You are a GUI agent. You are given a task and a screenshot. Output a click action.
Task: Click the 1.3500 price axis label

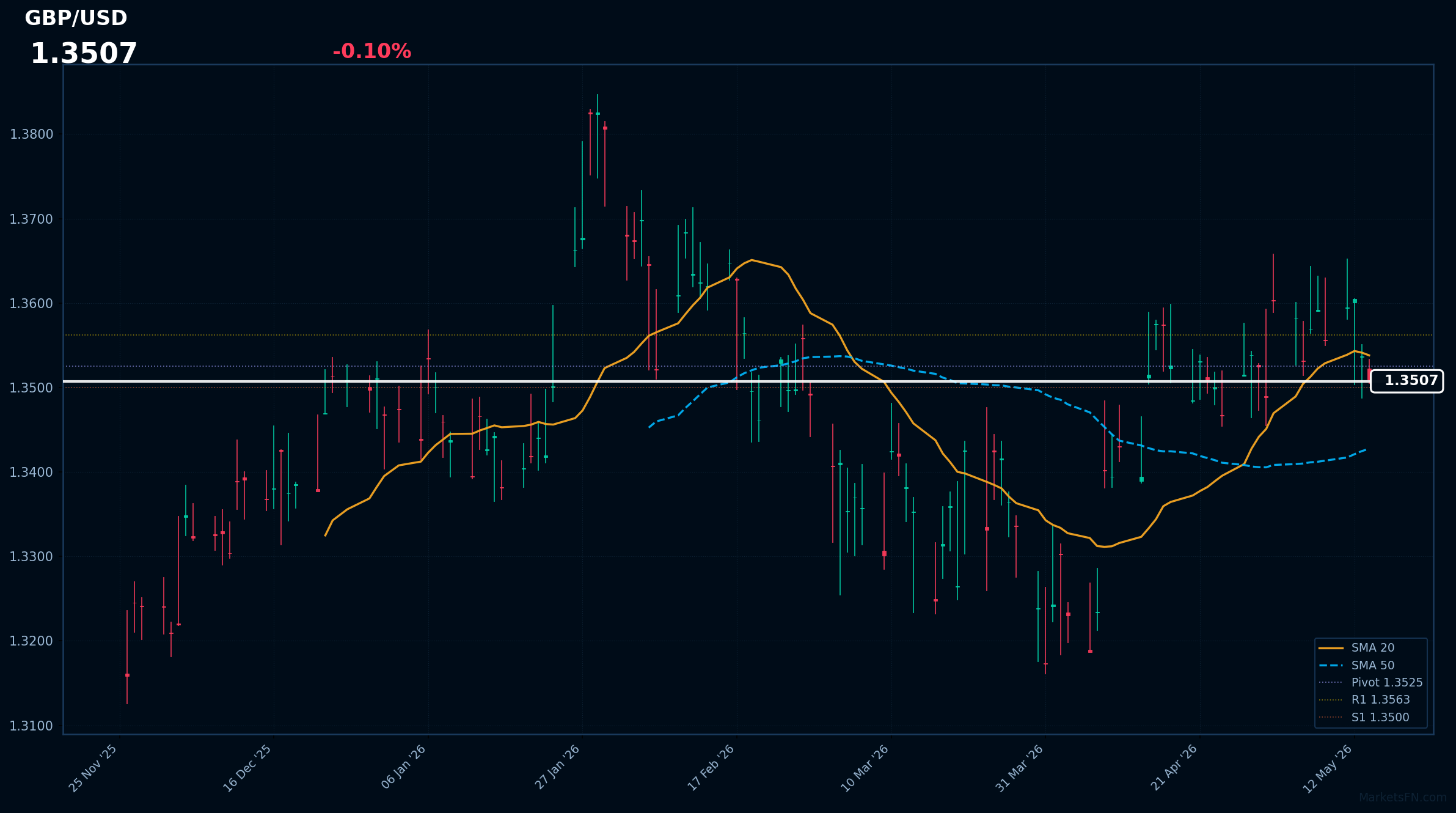point(31,388)
